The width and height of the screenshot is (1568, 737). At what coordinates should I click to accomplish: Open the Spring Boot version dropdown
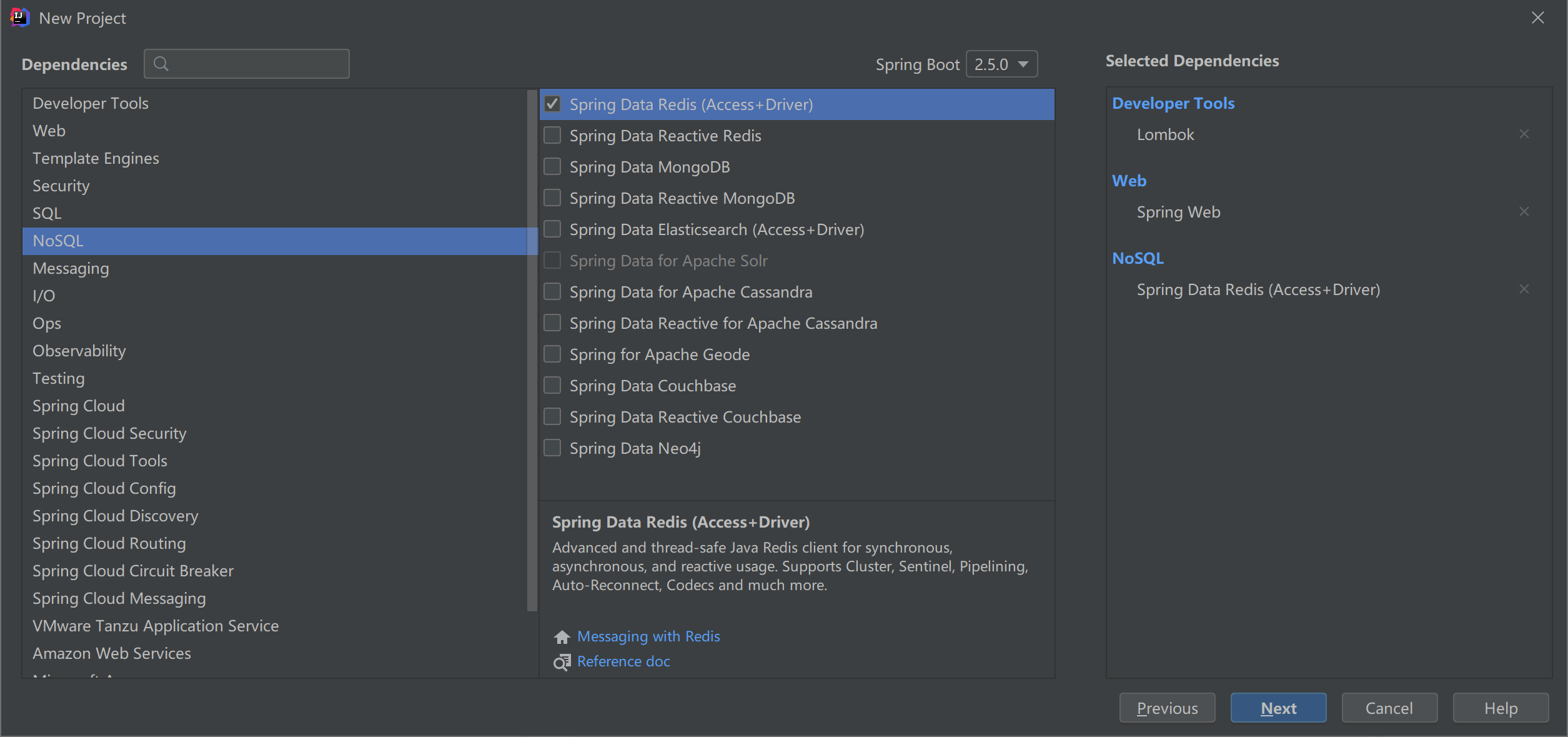[1001, 64]
